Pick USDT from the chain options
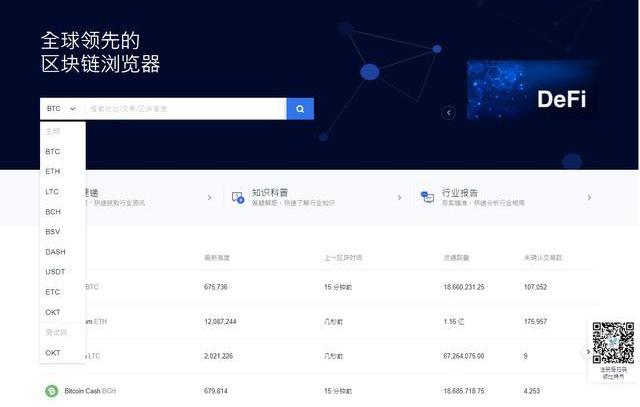 click(x=55, y=272)
